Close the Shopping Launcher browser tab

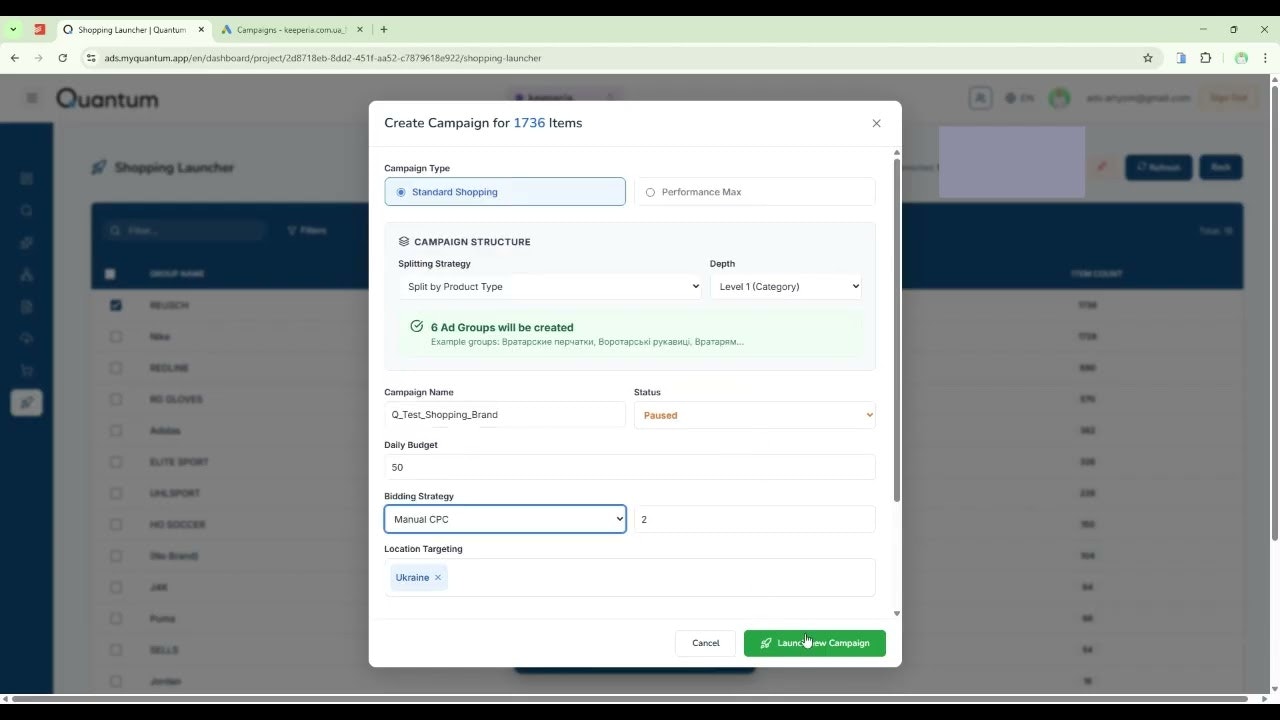(200, 30)
